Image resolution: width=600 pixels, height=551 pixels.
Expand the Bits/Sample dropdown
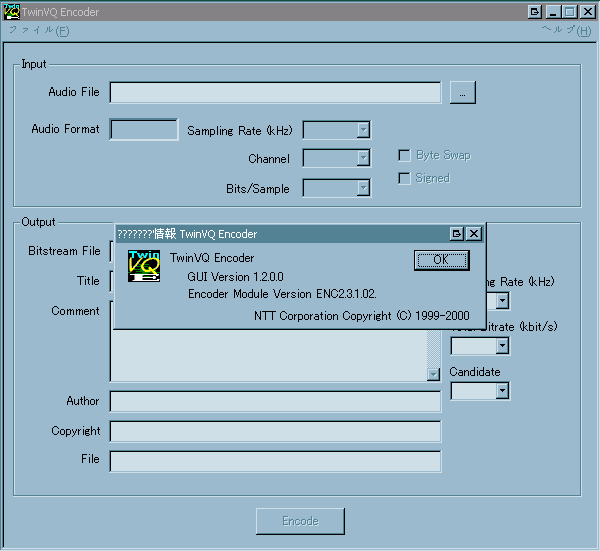click(363, 187)
